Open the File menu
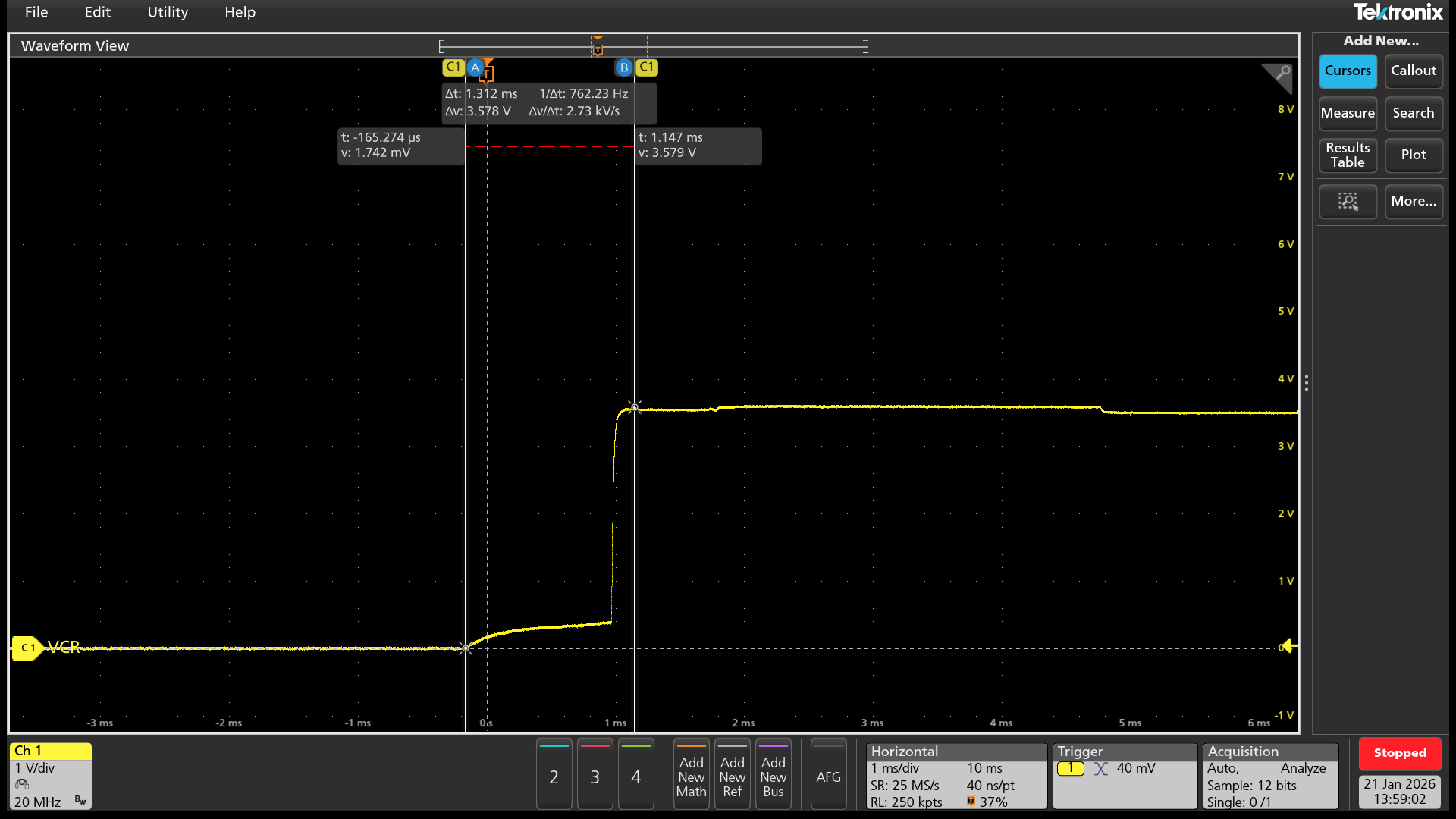This screenshot has height=819, width=1456. (36, 12)
